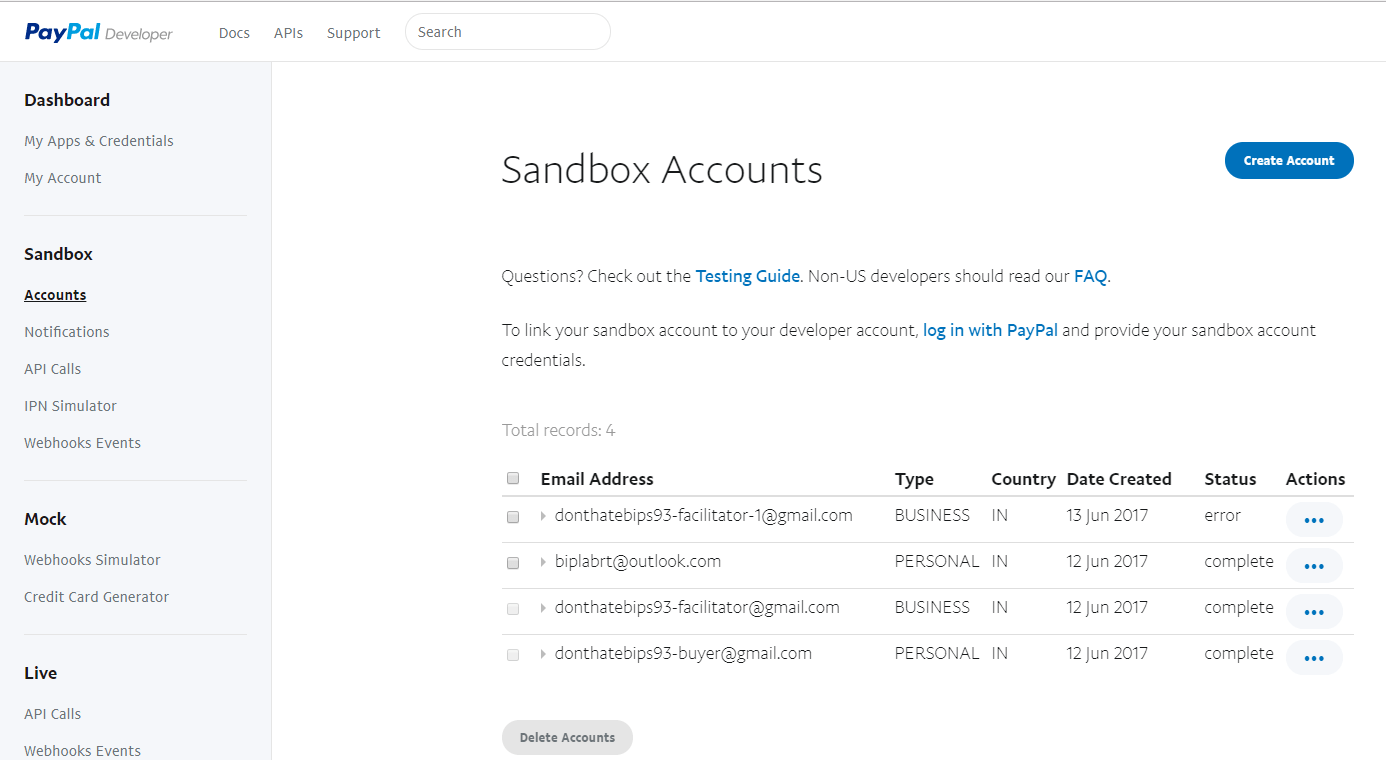
Task: Click the donthatebips93-facilitator-1@gmail.com email
Action: (703, 516)
